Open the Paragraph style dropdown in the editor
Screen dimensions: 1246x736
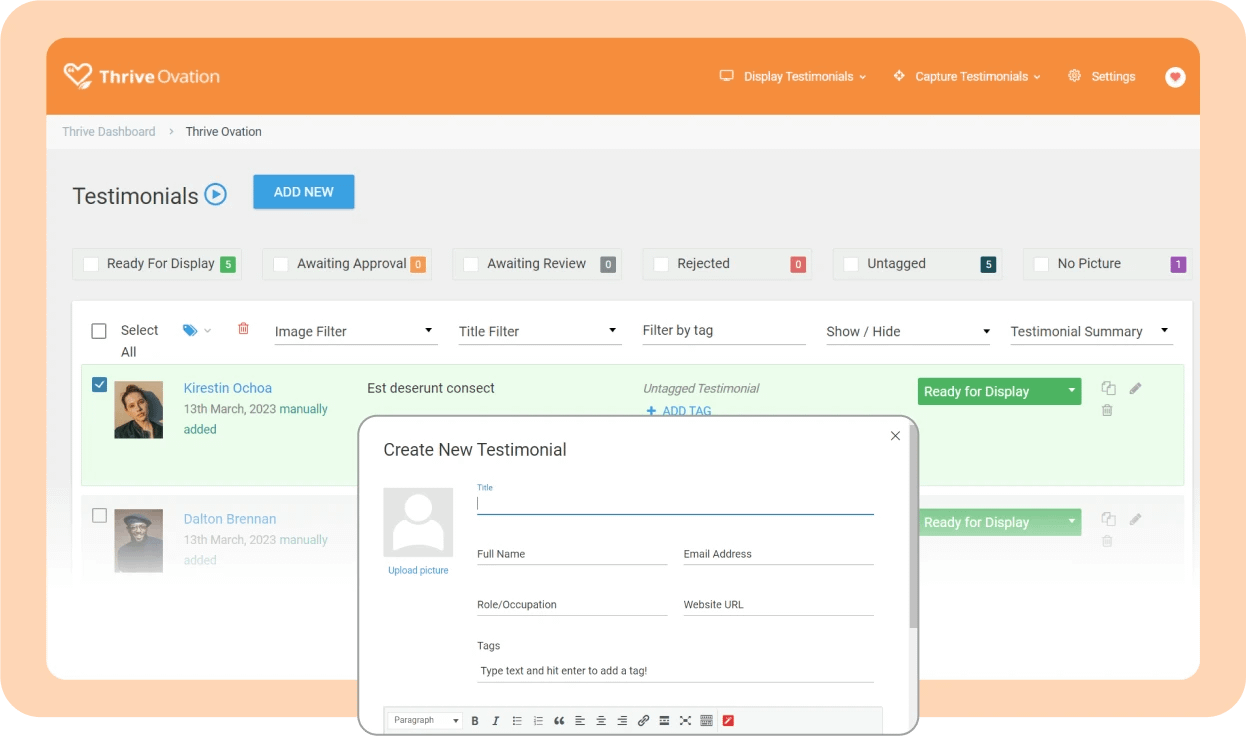(424, 720)
